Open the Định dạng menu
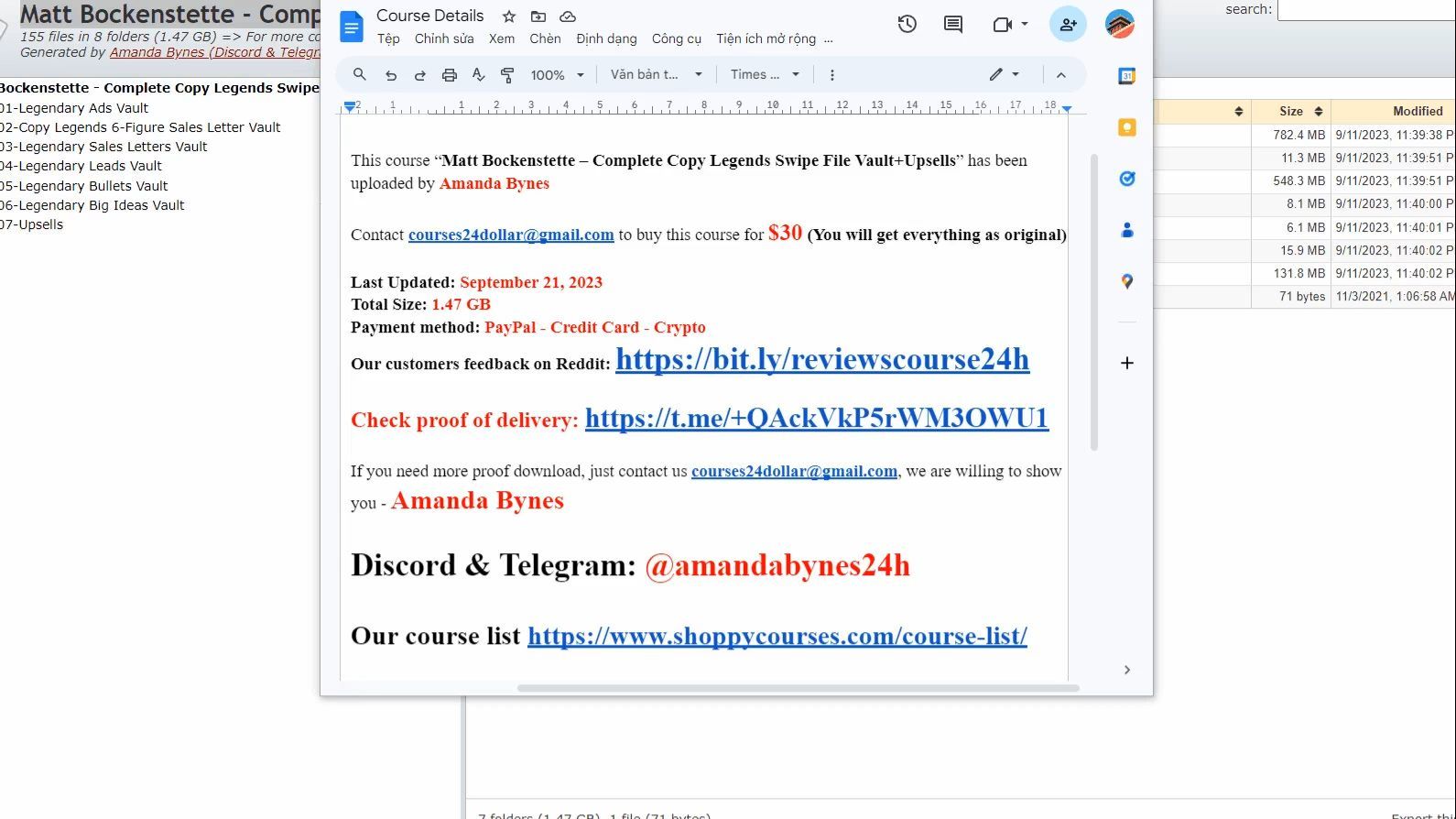The image size is (1456, 819). (x=606, y=38)
